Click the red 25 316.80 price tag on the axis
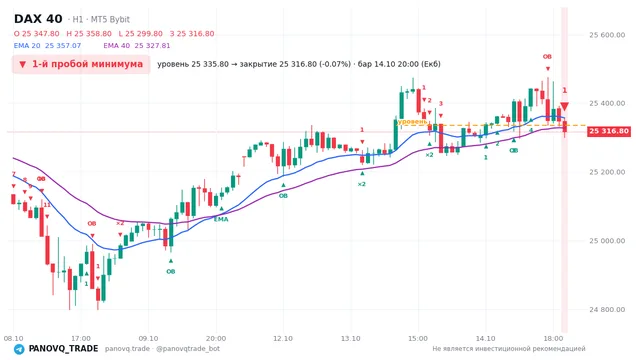Image resolution: width=640 pixels, height=360 pixels. 609,131
